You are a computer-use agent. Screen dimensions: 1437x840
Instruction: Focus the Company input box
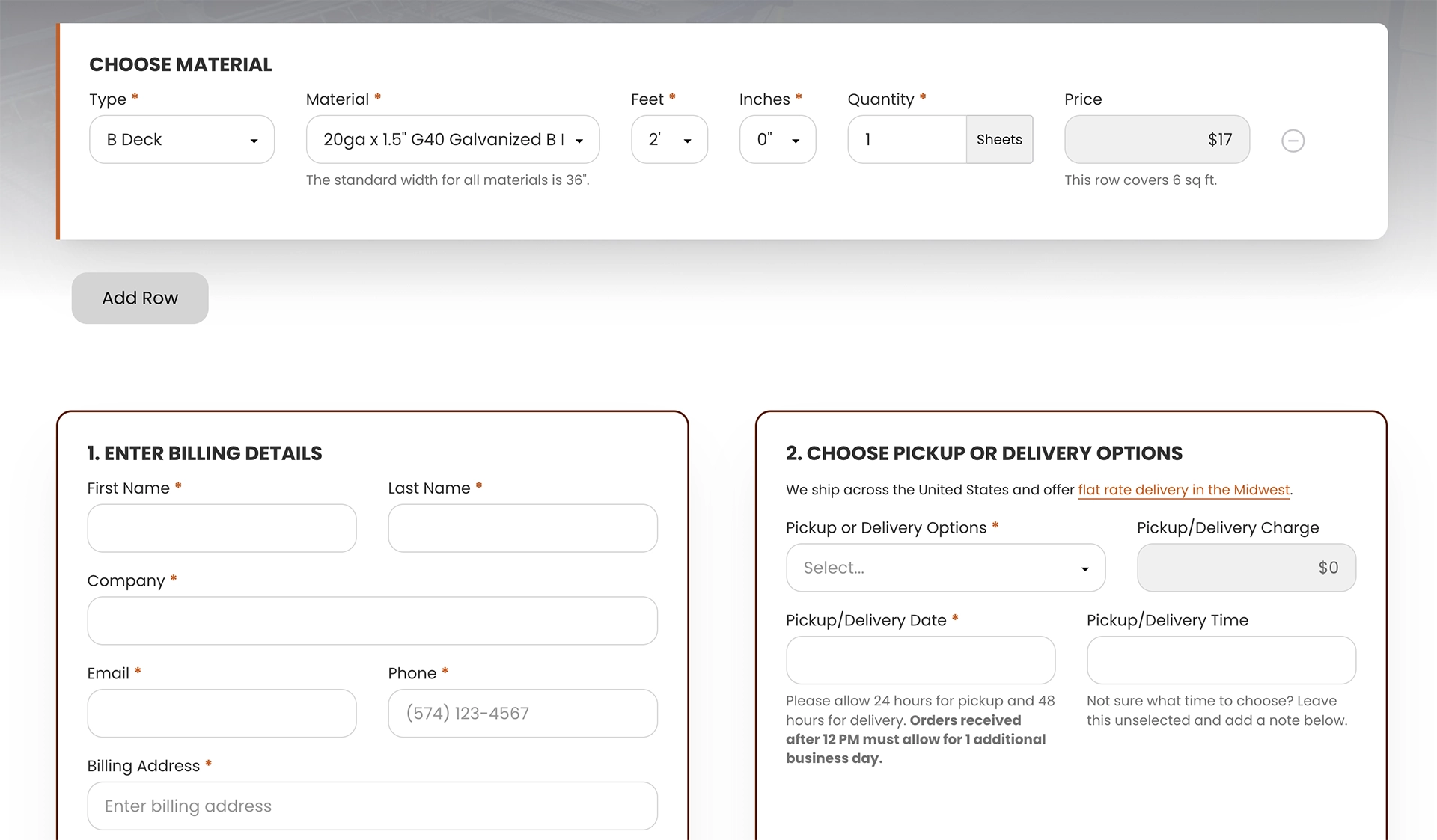pos(372,621)
